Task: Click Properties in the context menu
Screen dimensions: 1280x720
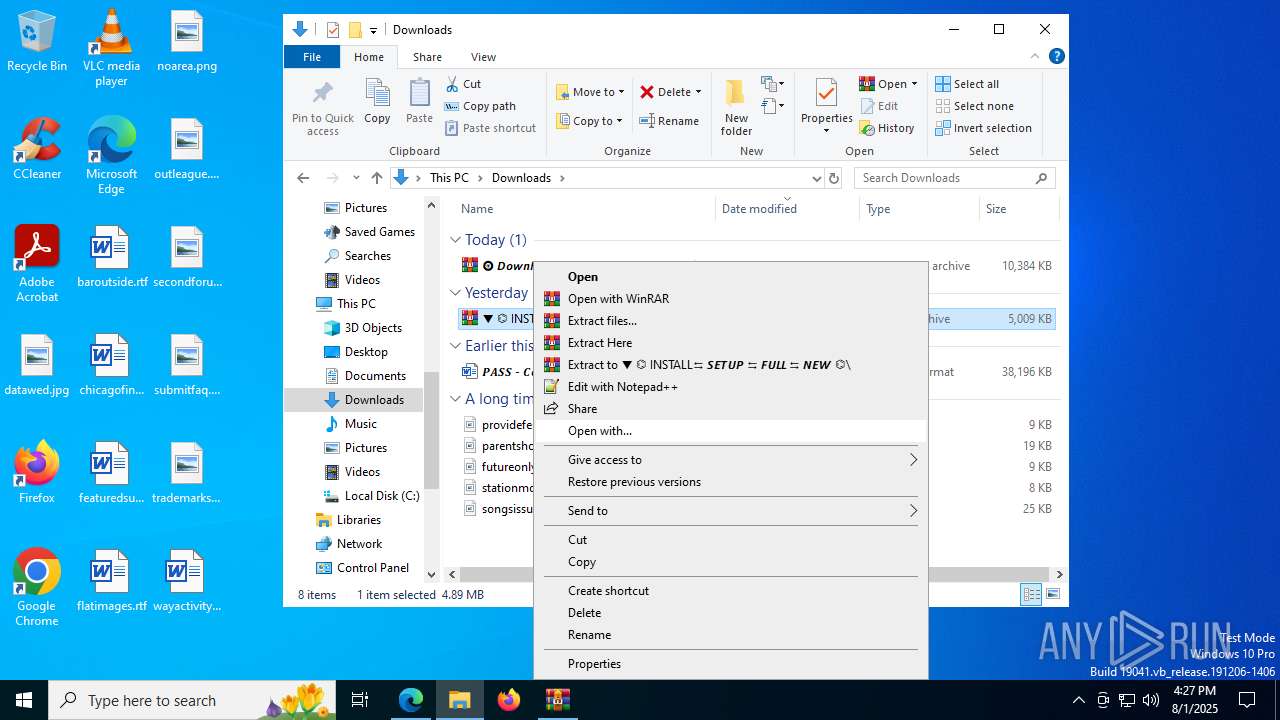Action: (x=594, y=664)
